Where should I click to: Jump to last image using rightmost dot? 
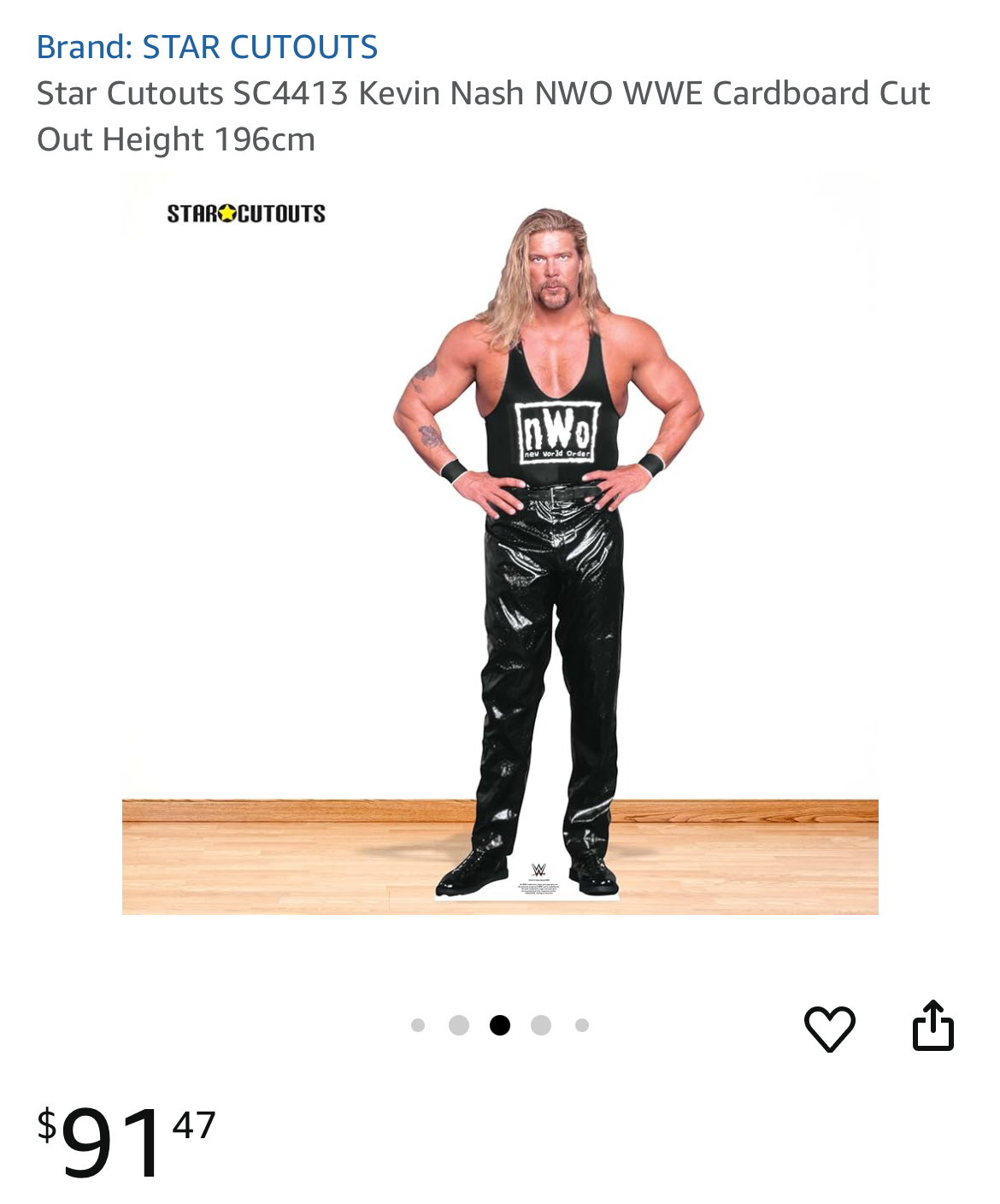582,1025
